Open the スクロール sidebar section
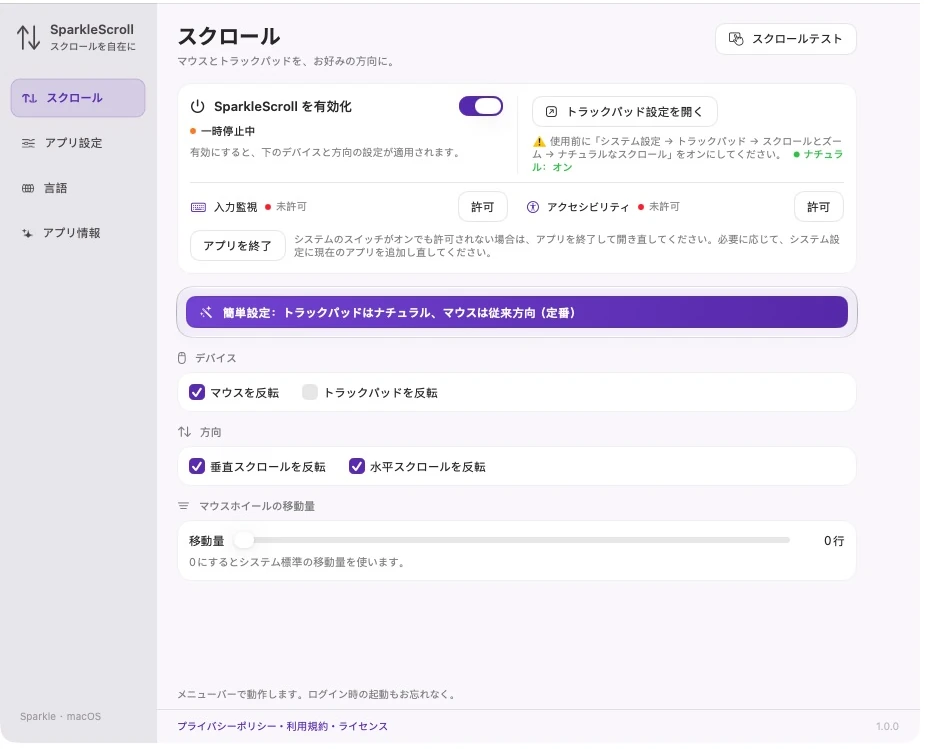This screenshot has width=928, height=749. [78, 98]
